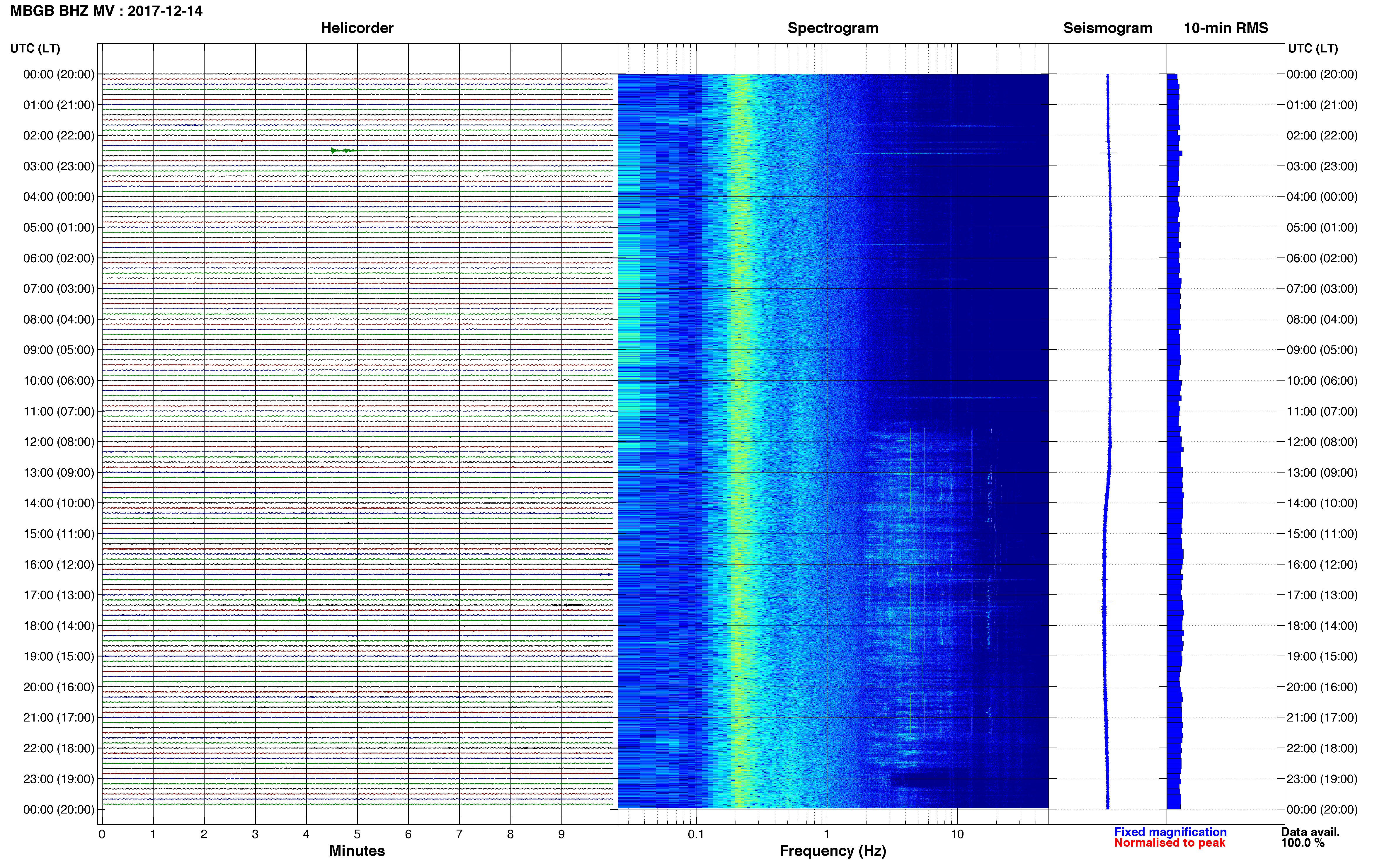Viewport: 1389px width, 868px height.
Task: Click the right UTC (LT) axis label
Action: pyautogui.click(x=1313, y=48)
